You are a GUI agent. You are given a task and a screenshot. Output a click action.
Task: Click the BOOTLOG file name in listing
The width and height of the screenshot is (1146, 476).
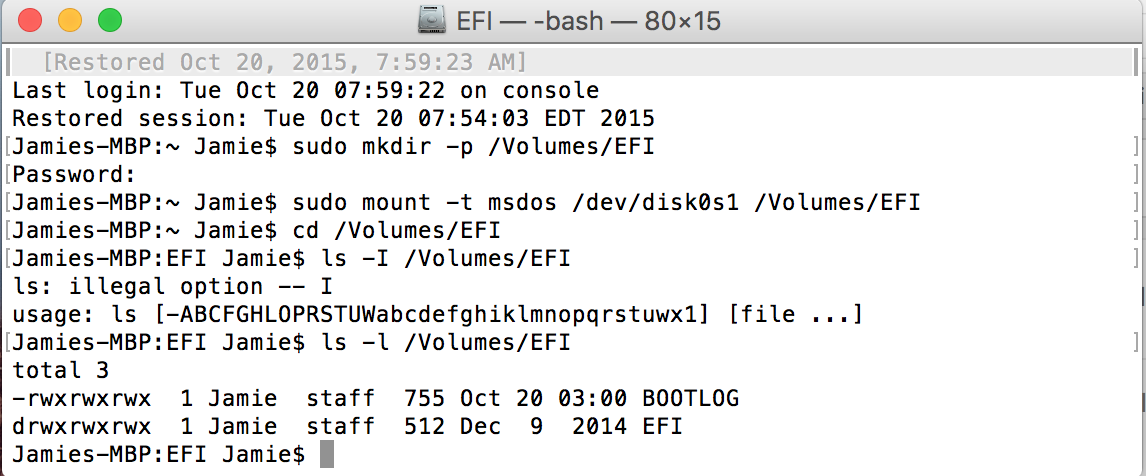tap(691, 398)
